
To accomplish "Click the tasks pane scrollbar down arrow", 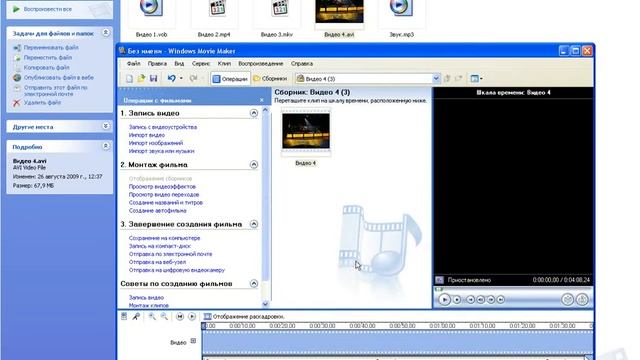I will (265, 304).
